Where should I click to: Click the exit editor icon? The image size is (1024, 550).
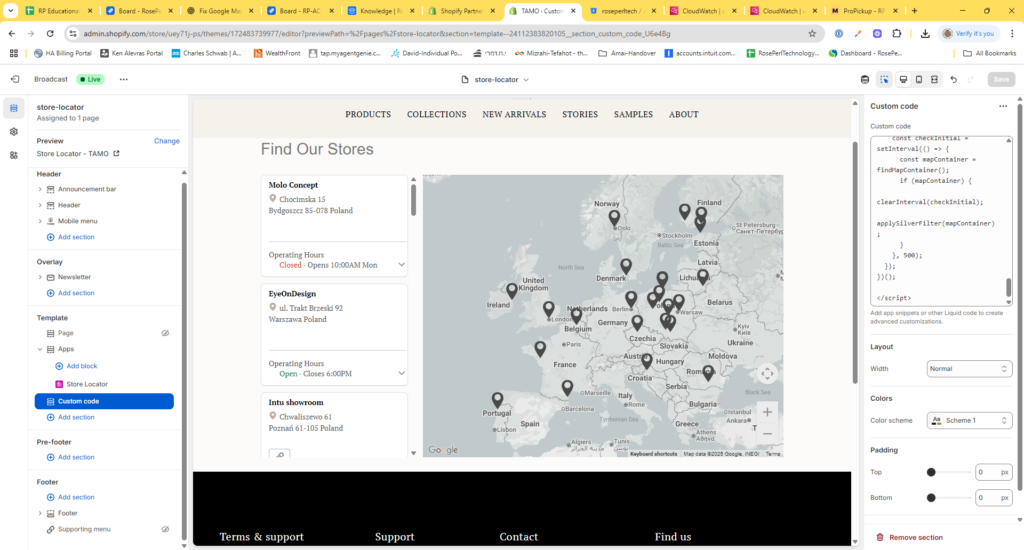(x=14, y=79)
